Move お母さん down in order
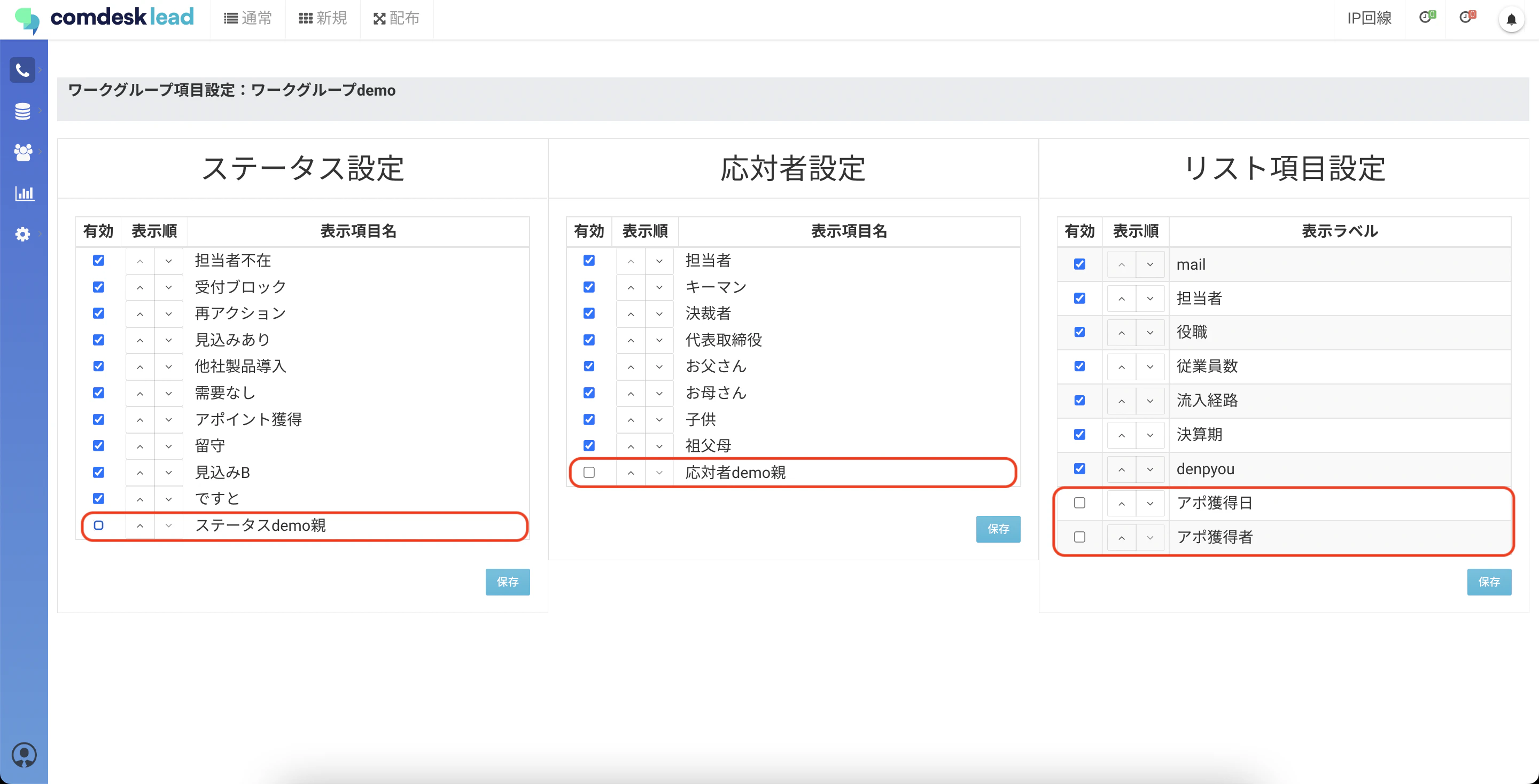Viewport: 1539px width, 784px height. [x=659, y=393]
